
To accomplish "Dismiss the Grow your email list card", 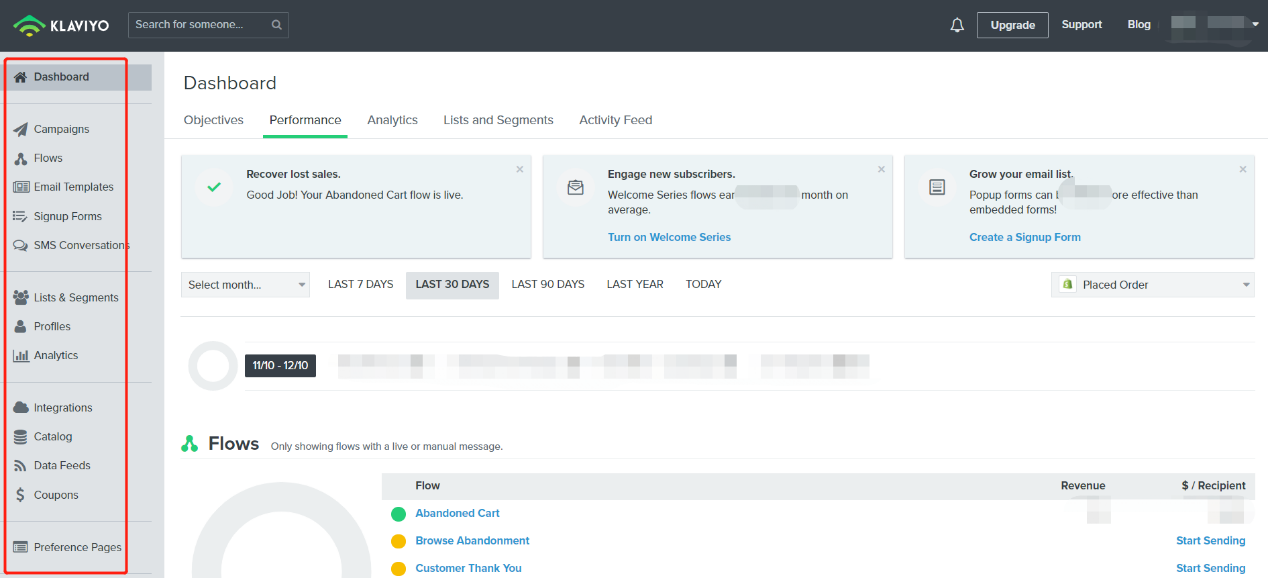I will (x=1243, y=170).
